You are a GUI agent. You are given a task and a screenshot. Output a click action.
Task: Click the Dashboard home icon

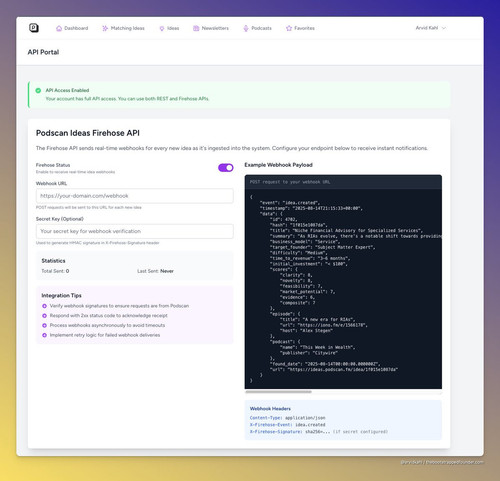click(59, 28)
